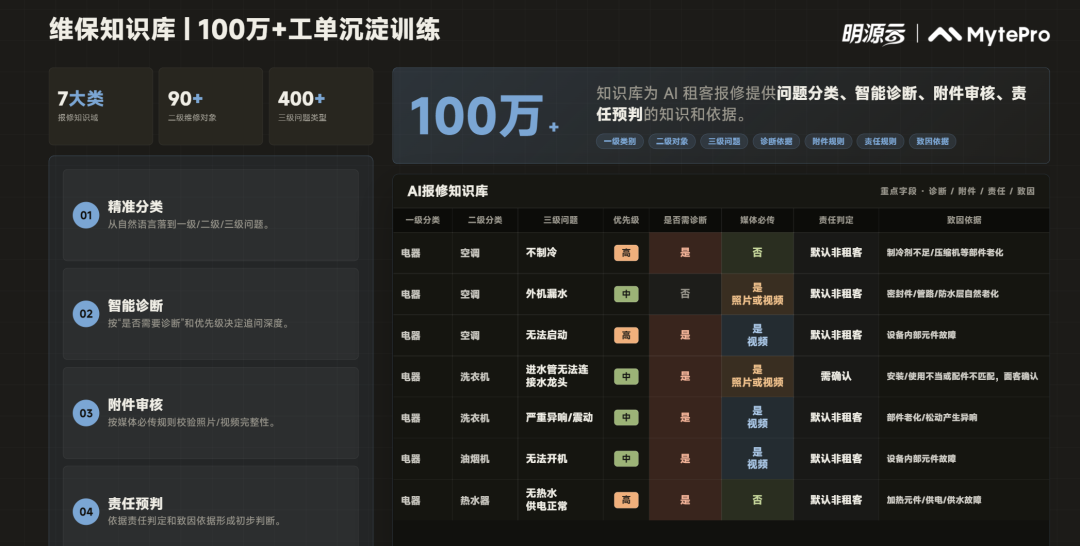Image resolution: width=1080 pixels, height=546 pixels.
Task: Select the 400+ 三级问题类型 stat card
Action: 321,106
